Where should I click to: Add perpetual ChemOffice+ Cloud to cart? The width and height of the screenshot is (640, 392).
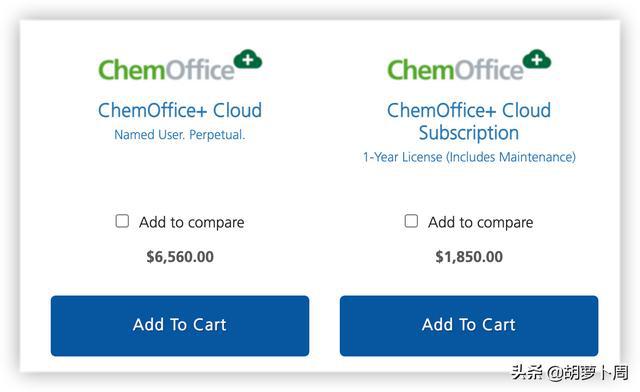tap(180, 326)
